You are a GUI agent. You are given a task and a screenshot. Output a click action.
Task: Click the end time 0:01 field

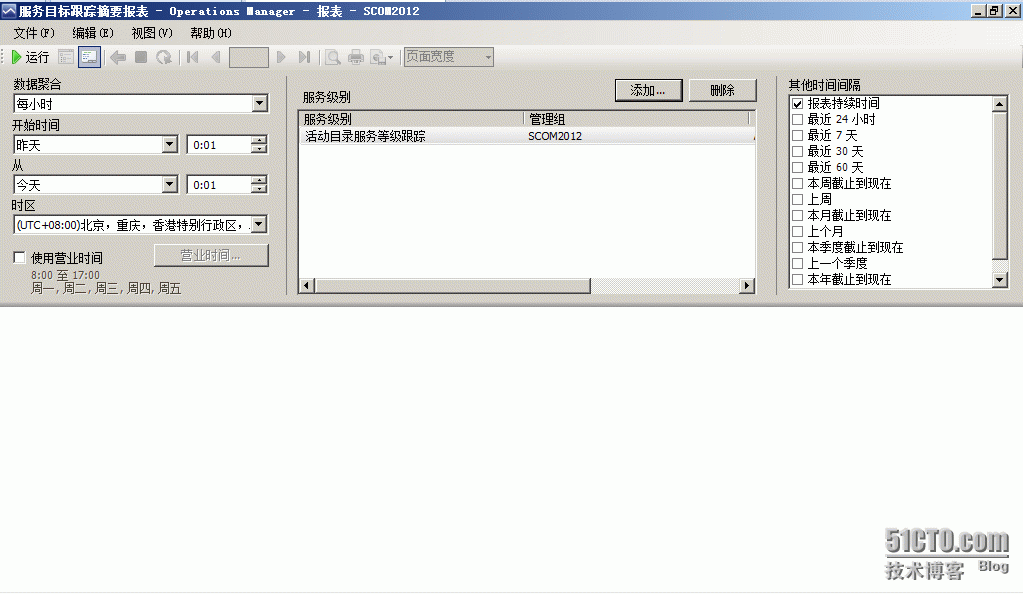(x=220, y=185)
